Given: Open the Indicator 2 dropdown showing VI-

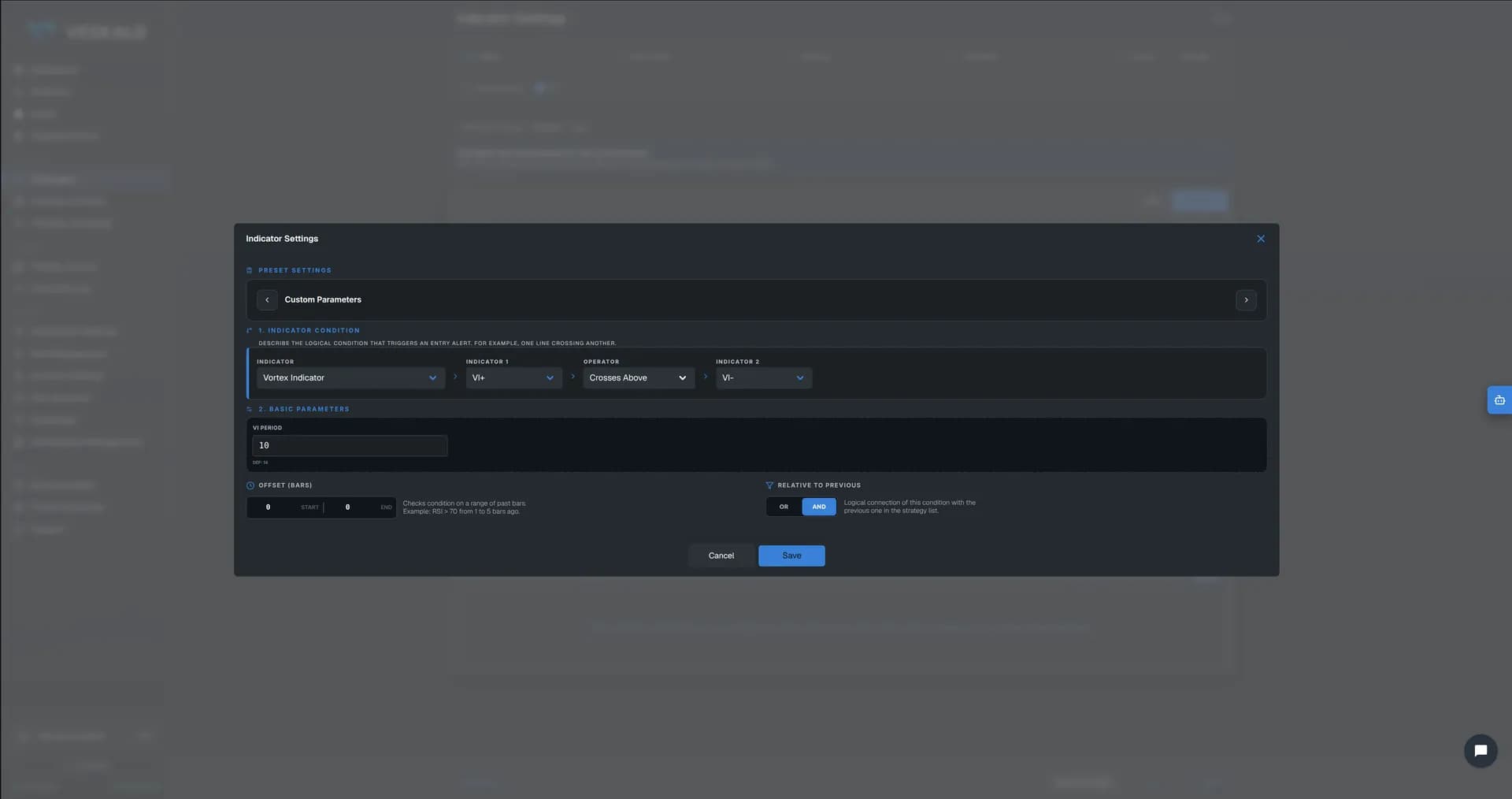Looking at the screenshot, I should point(764,378).
